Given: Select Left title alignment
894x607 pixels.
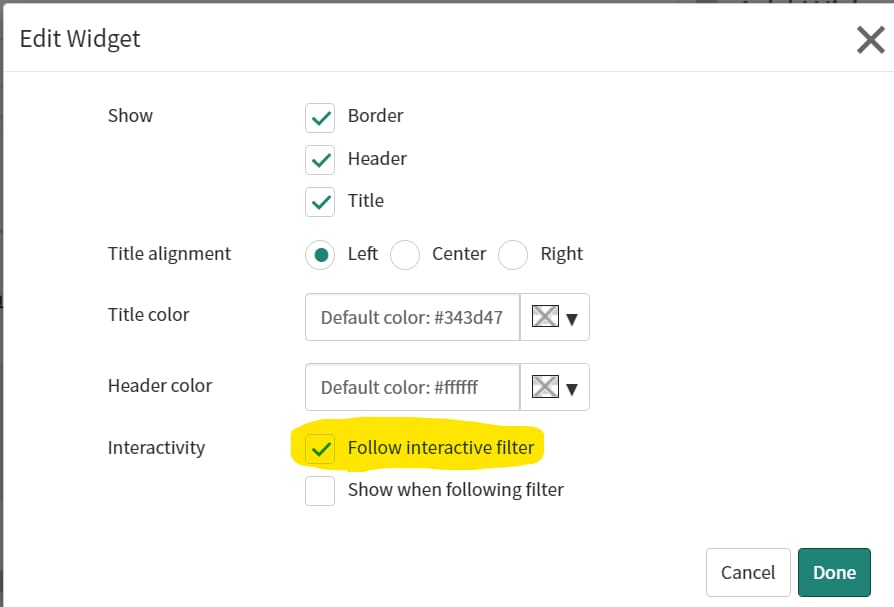Looking at the screenshot, I should 320,255.
